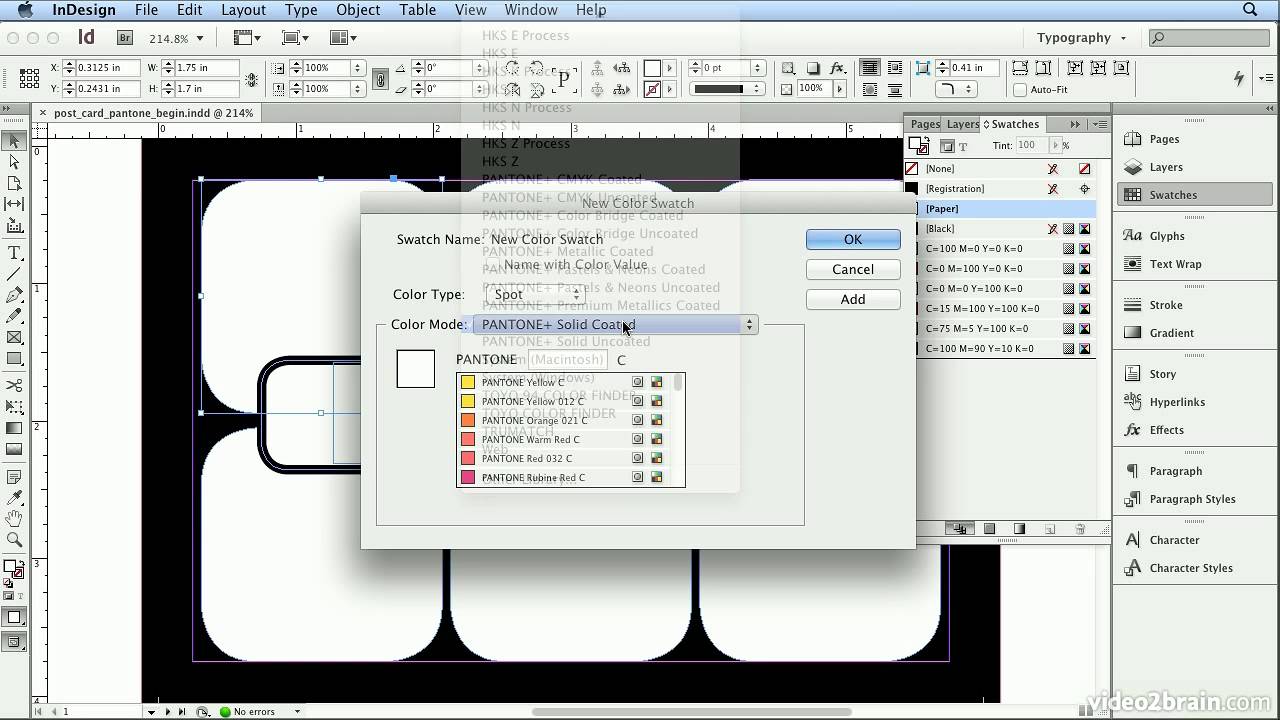Click the Tint percentage field

tap(1030, 146)
